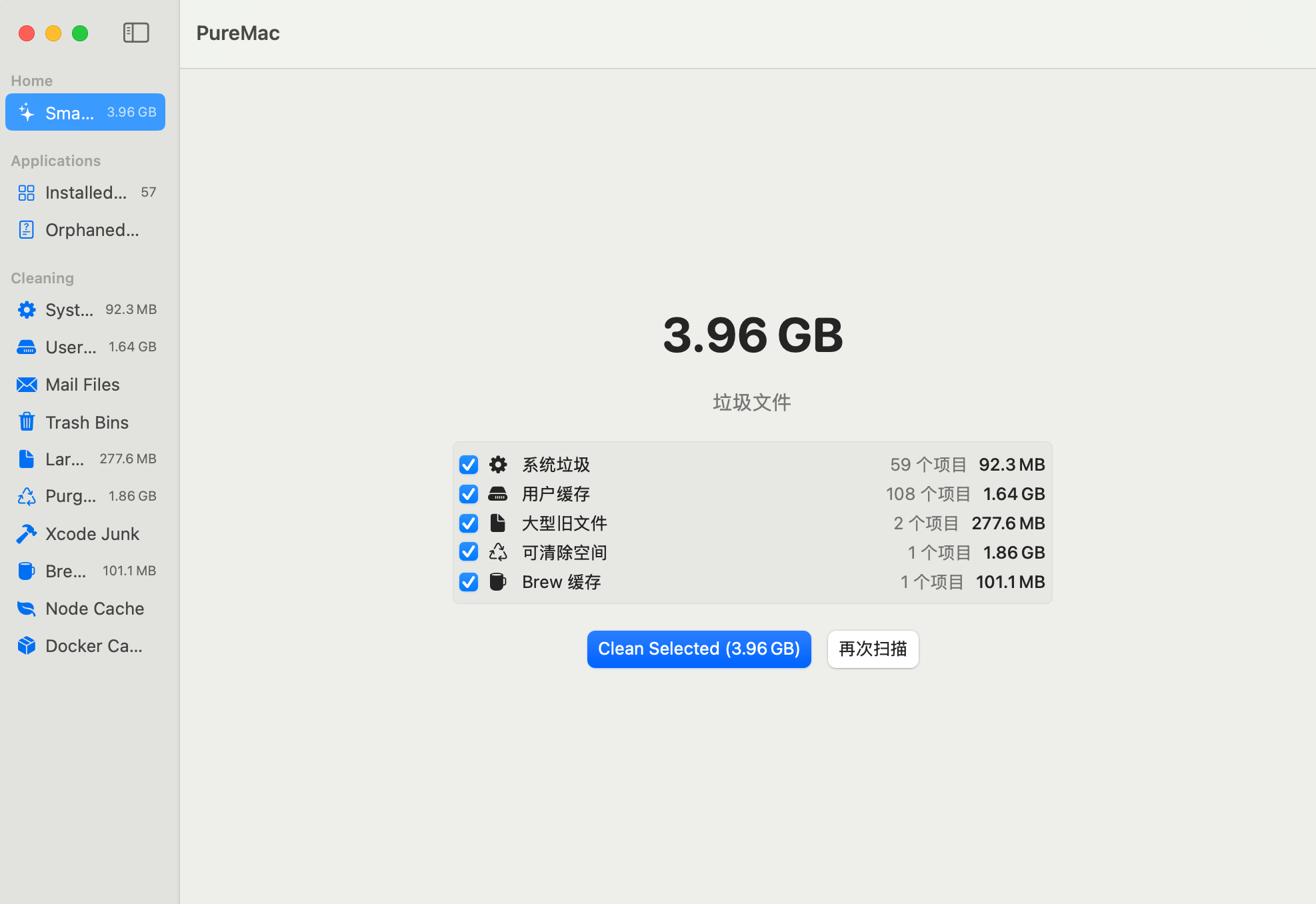
Task: Click the Node Cache sidebar icon
Action: pos(27,608)
